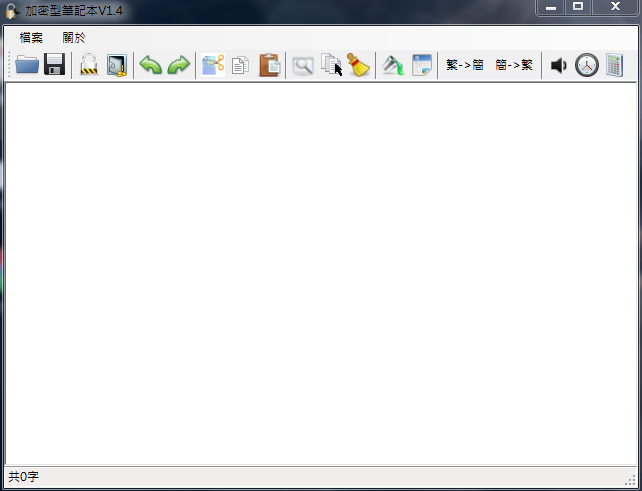The image size is (642, 491).
Task: Click inside the empty text editing area
Action: point(321,274)
